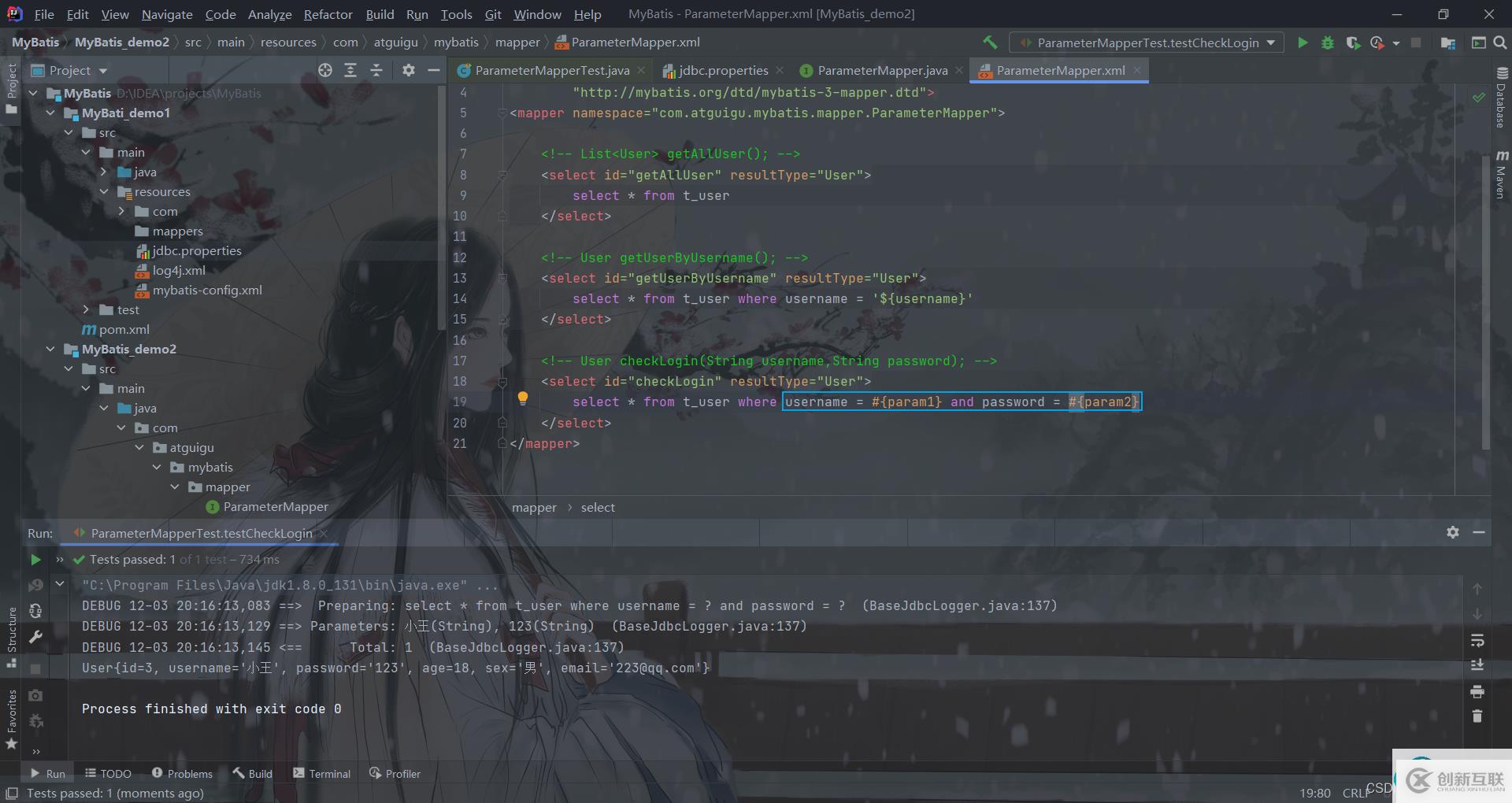This screenshot has width=1512, height=803.
Task: Select ParameterMapper interface in tree
Action: [x=275, y=506]
